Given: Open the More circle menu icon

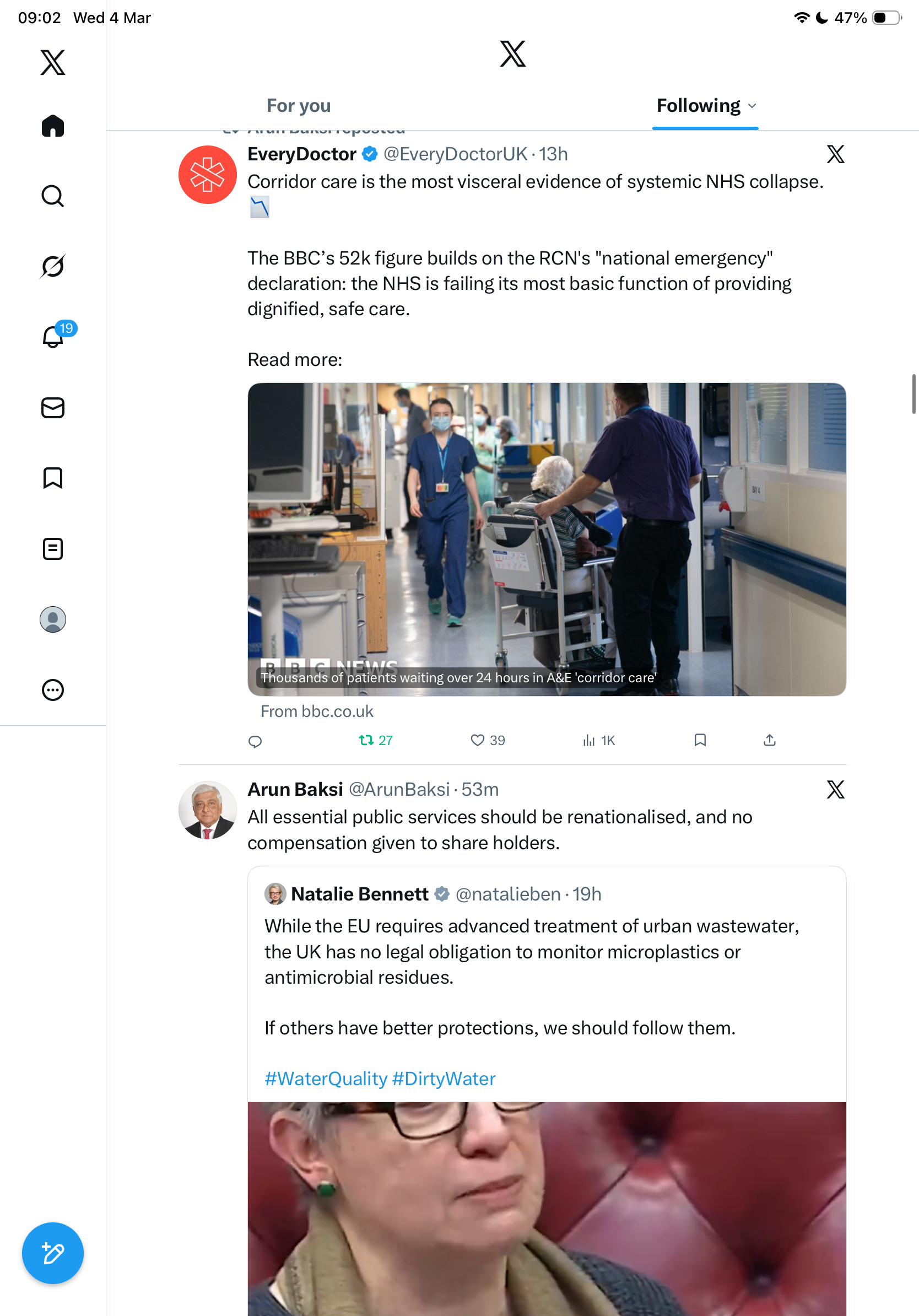Looking at the screenshot, I should pos(53,689).
